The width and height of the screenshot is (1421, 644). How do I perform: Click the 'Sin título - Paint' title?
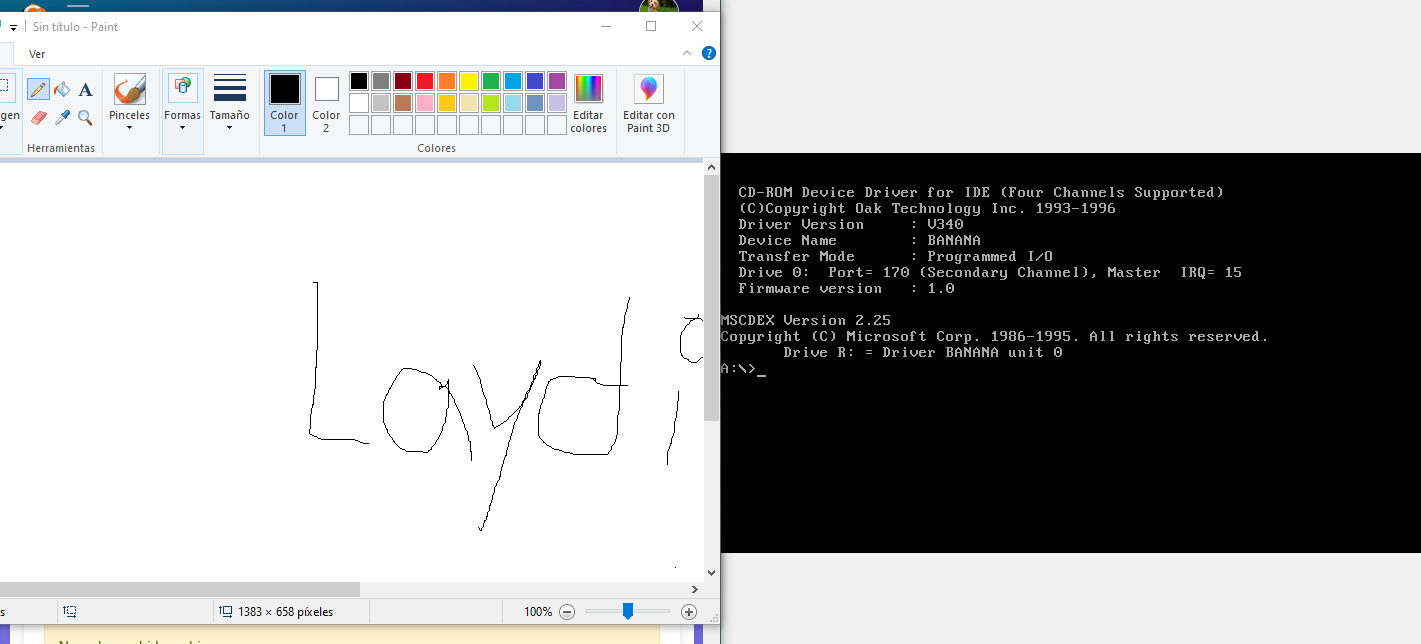coord(75,27)
